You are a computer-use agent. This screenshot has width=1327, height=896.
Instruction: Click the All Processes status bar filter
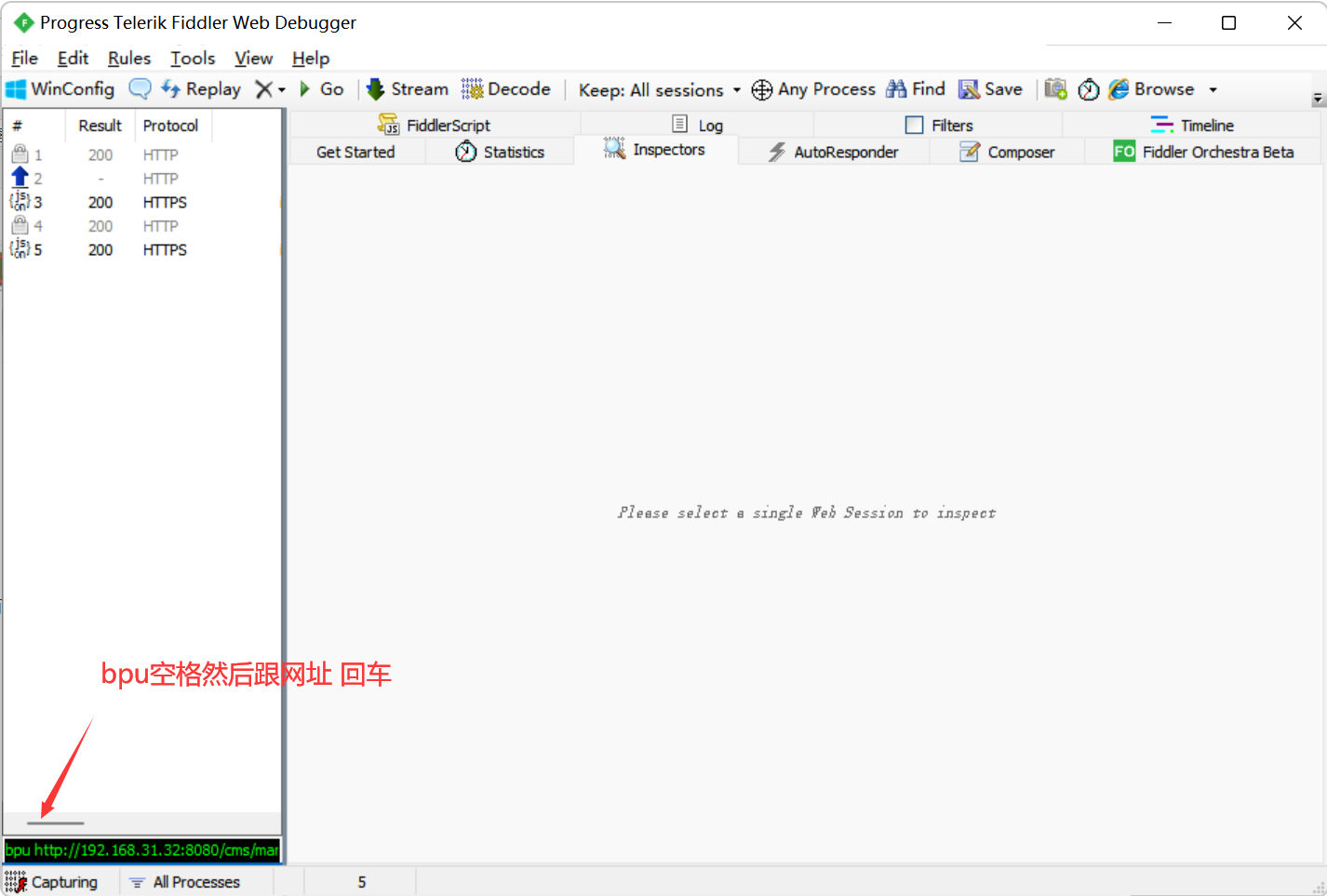click(x=185, y=882)
